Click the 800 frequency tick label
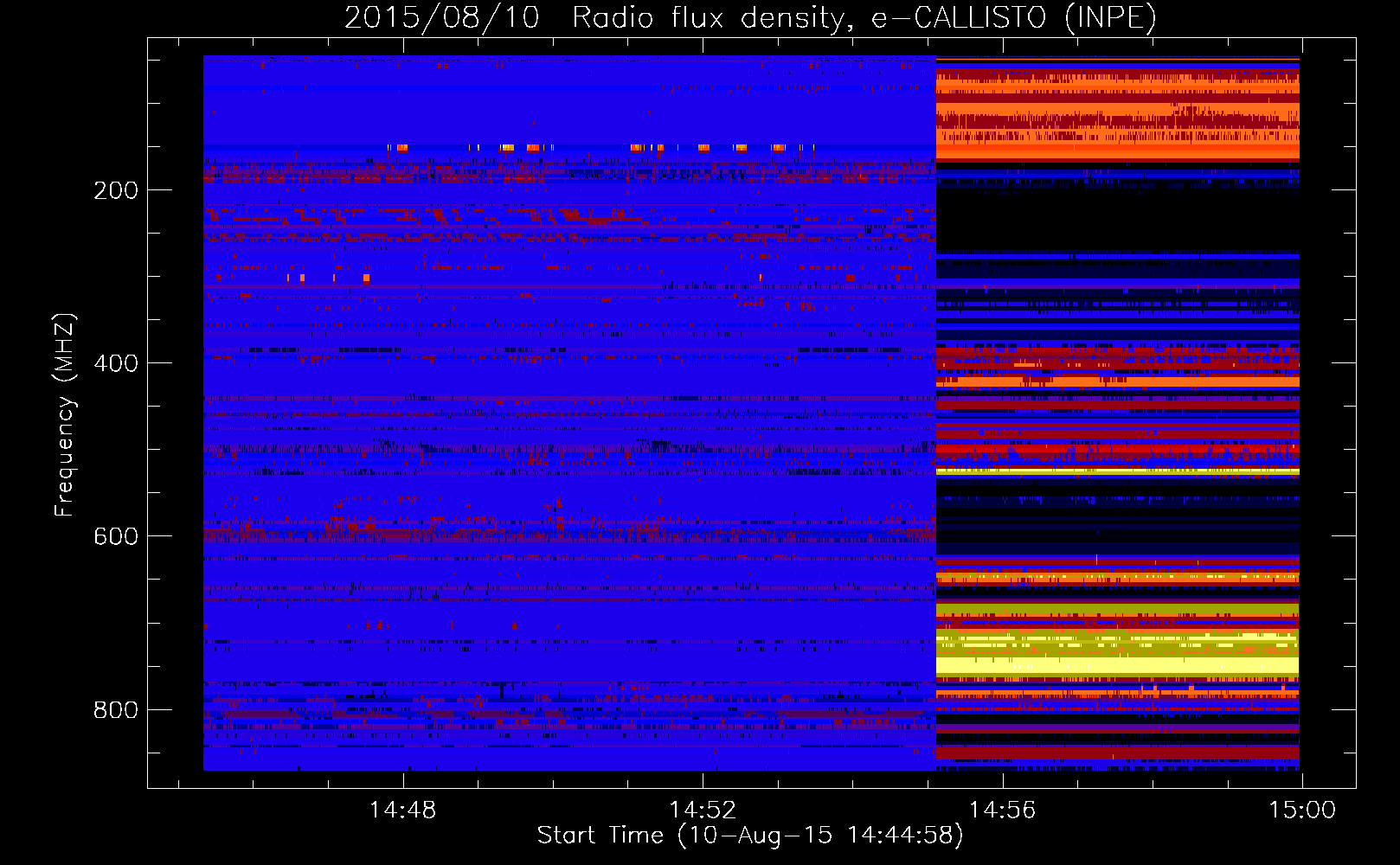Viewport: 1400px width, 865px height. [116, 709]
